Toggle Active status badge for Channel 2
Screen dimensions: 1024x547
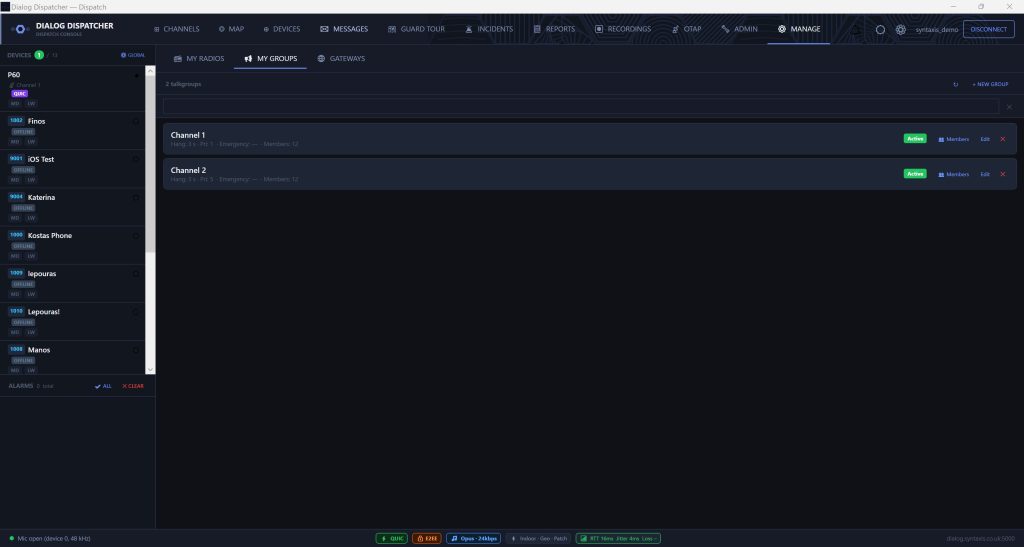click(915, 174)
